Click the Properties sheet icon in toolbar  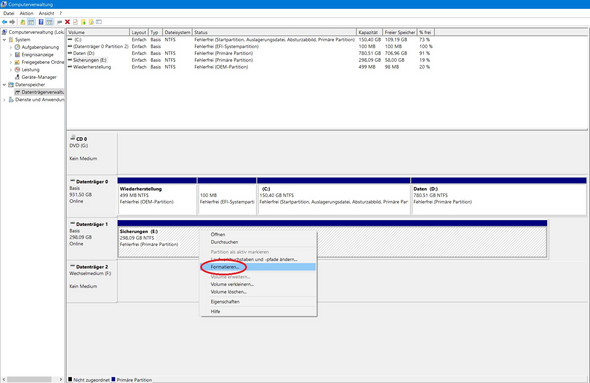tap(75, 22)
